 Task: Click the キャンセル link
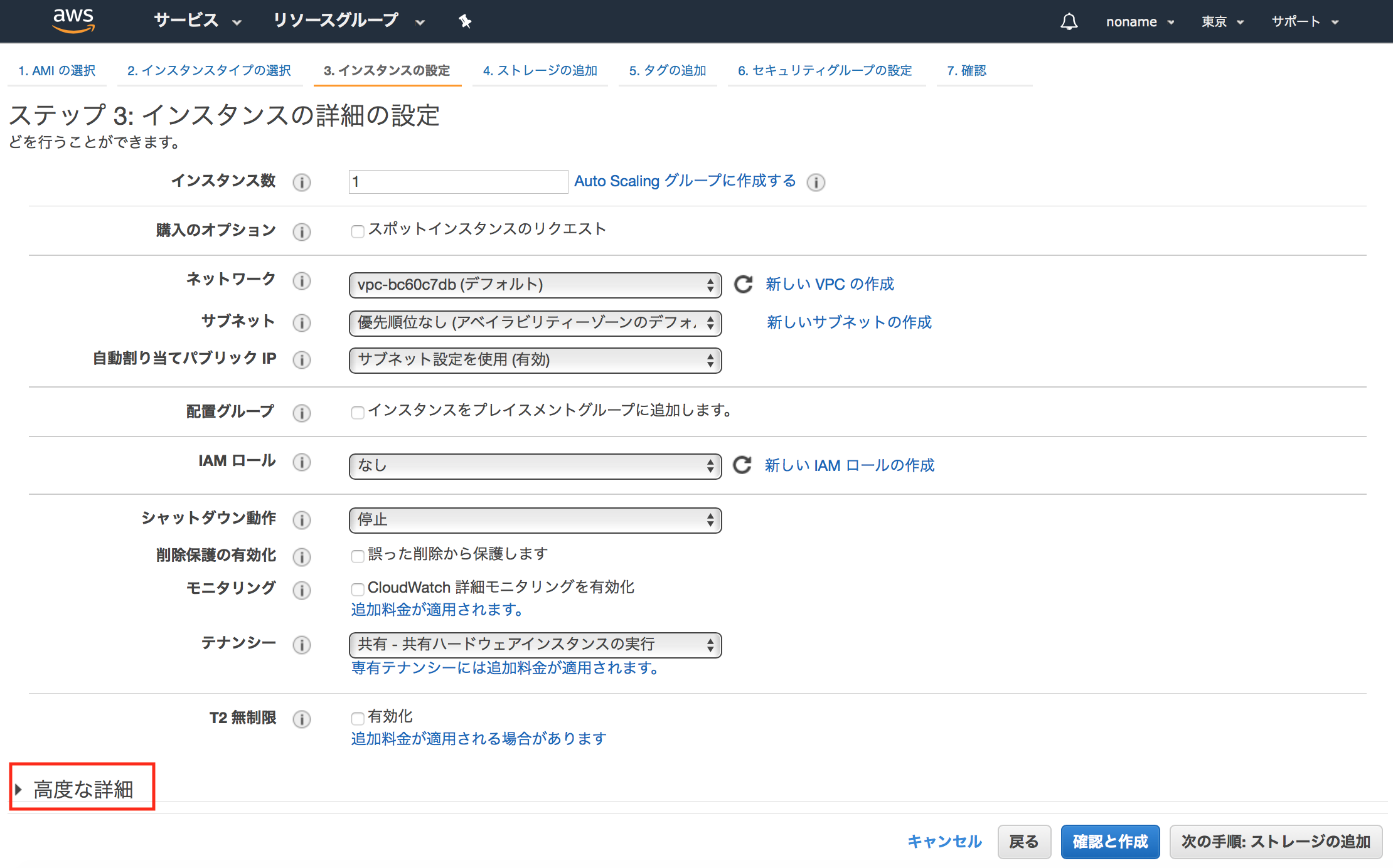[x=944, y=842]
